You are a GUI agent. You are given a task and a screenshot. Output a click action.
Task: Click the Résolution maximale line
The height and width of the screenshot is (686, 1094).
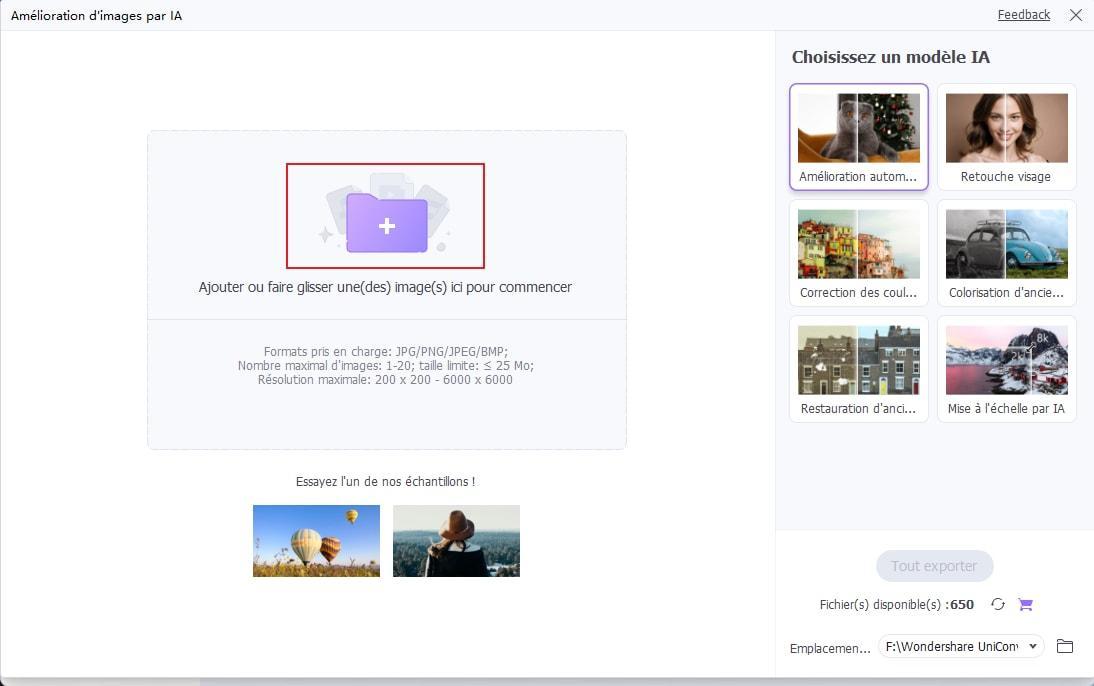click(x=385, y=380)
